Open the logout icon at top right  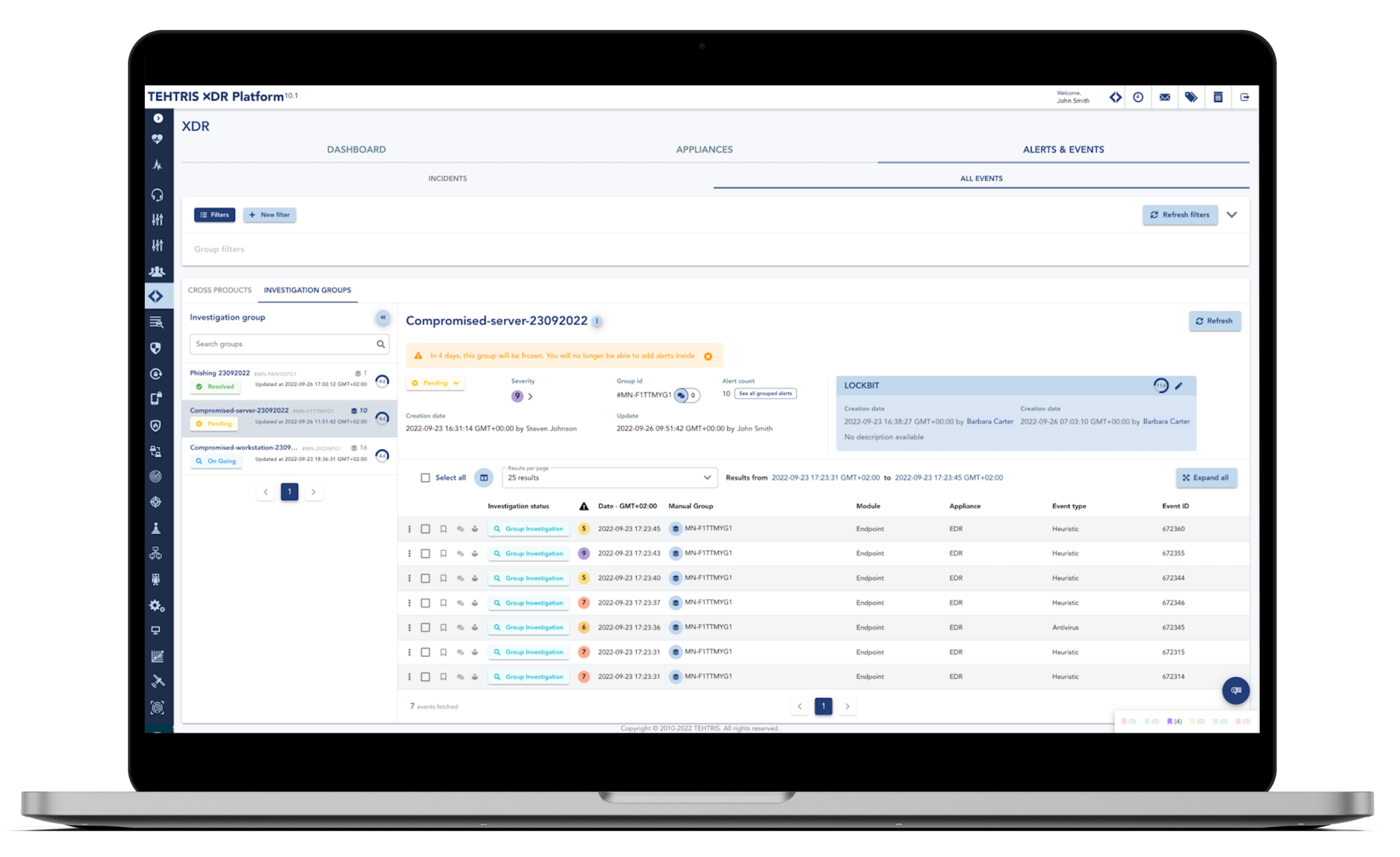pos(1245,97)
